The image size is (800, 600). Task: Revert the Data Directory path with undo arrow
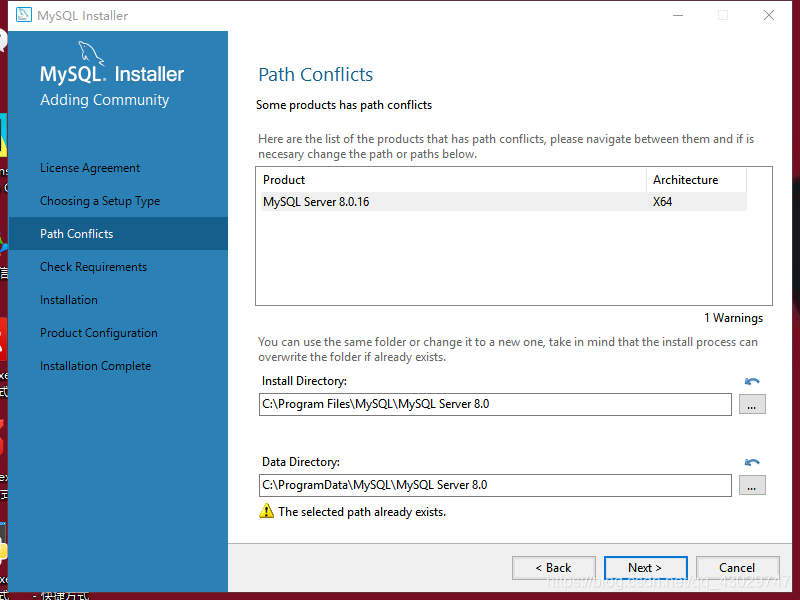[x=752, y=462]
